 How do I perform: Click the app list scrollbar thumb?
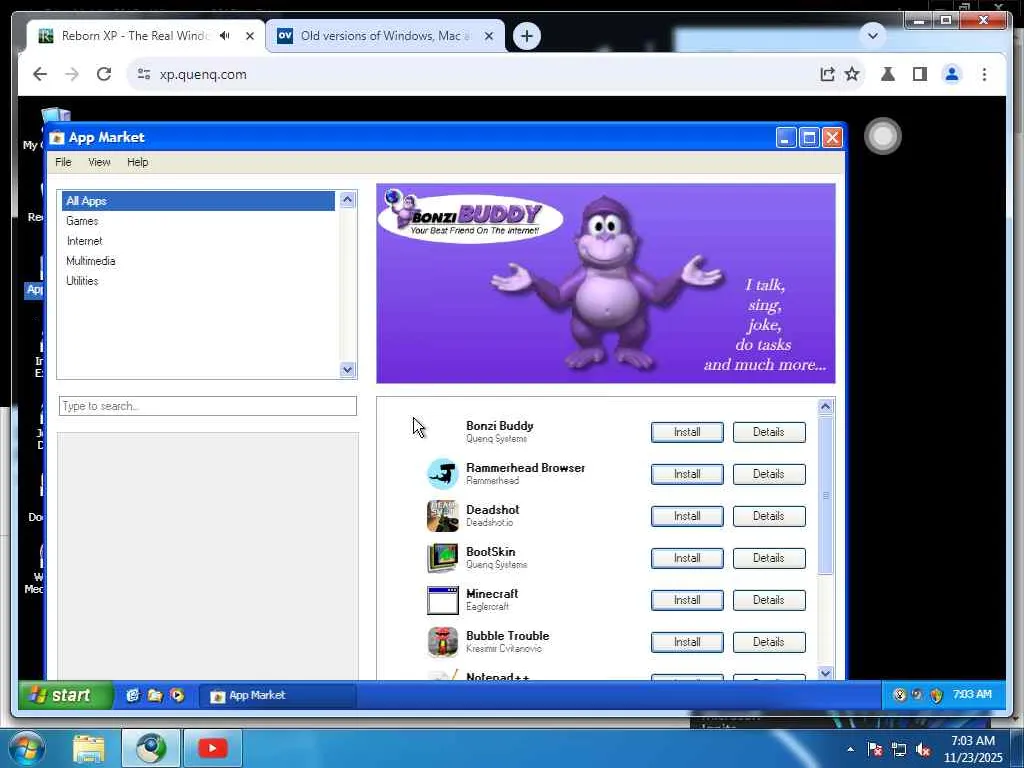(825, 495)
